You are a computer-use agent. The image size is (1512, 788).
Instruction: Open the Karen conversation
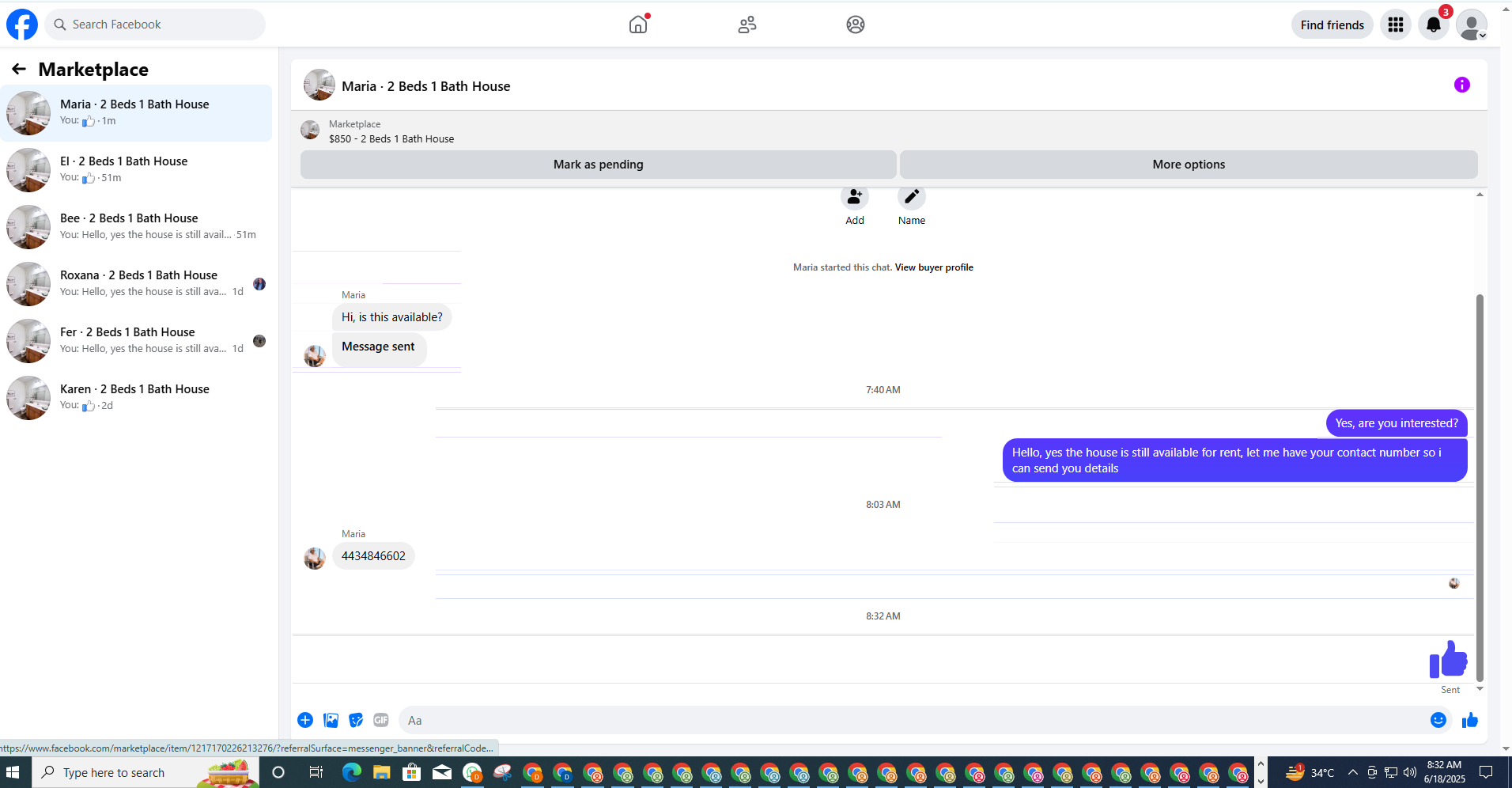tap(136, 398)
